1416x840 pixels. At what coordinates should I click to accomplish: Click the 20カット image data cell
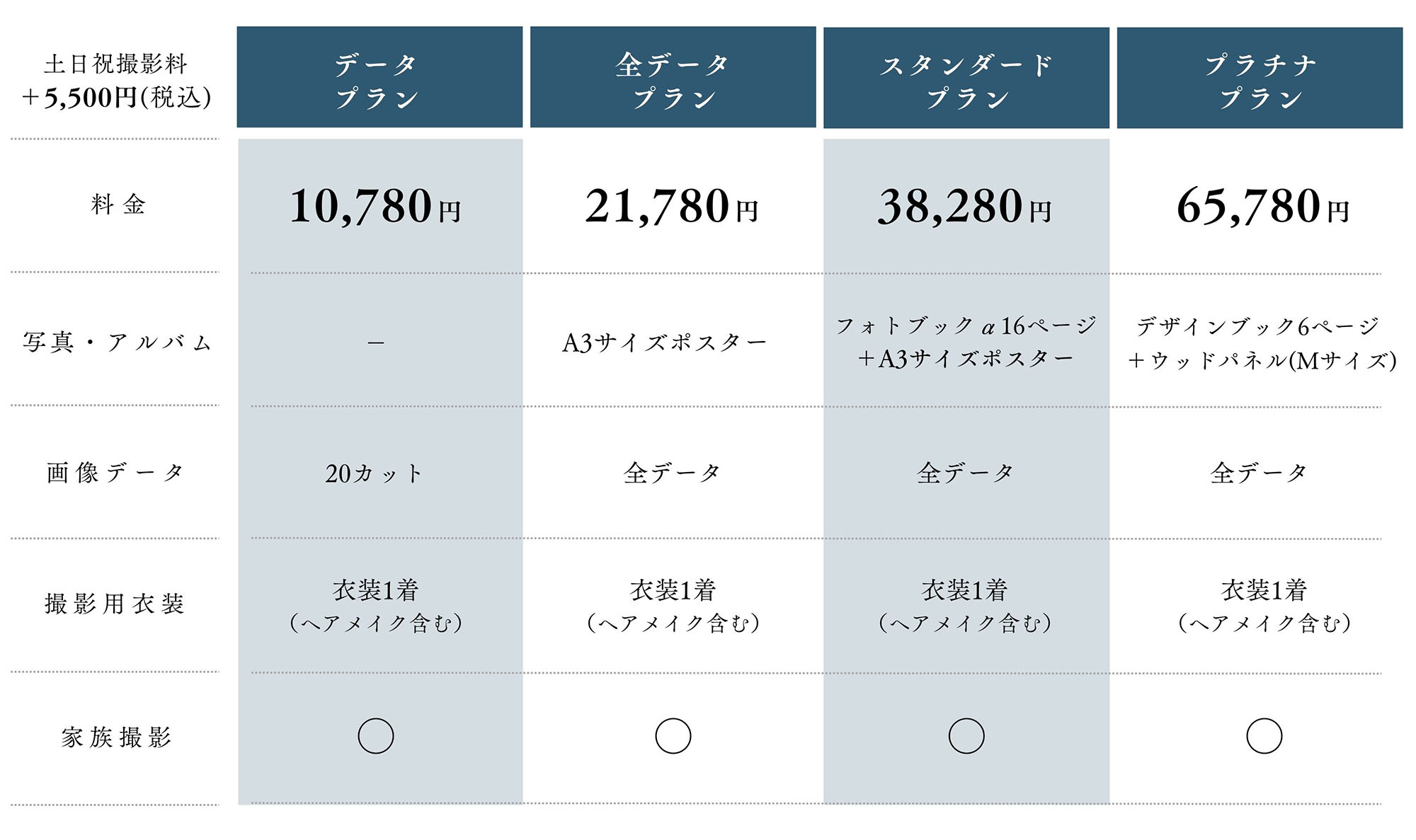coord(374,473)
